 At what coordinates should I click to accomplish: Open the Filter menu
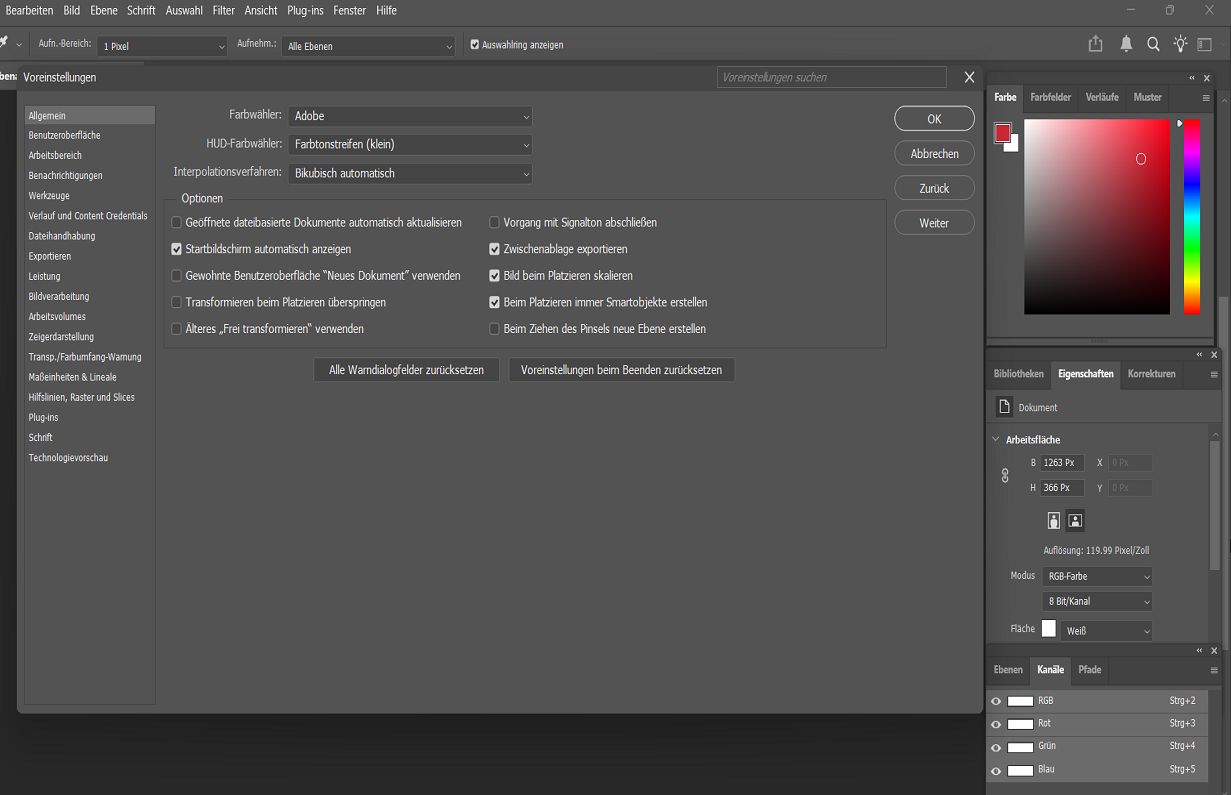click(223, 11)
